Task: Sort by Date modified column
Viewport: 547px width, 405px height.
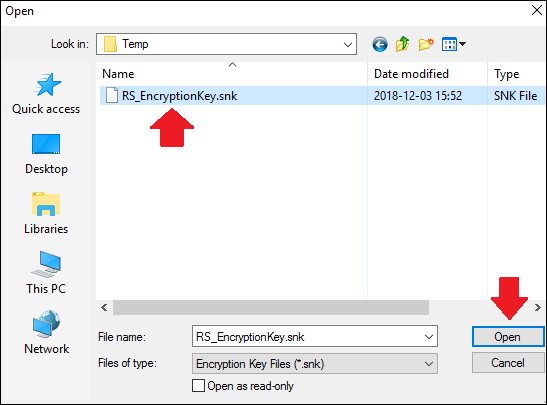Action: click(427, 74)
